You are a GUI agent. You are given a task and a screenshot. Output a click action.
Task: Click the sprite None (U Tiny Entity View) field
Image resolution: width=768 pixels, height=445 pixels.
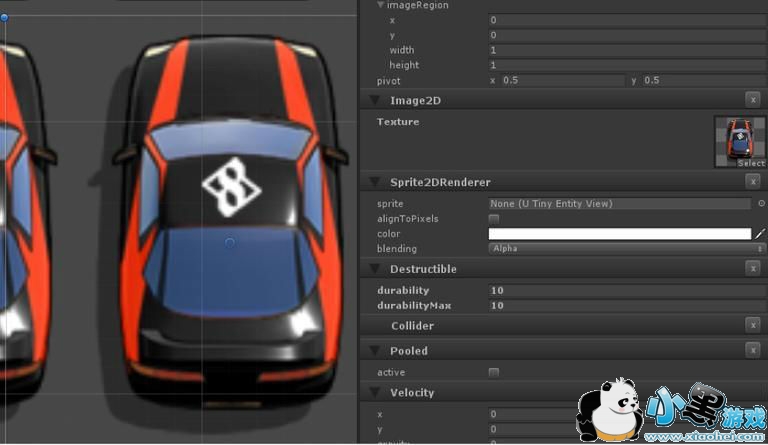(x=620, y=204)
